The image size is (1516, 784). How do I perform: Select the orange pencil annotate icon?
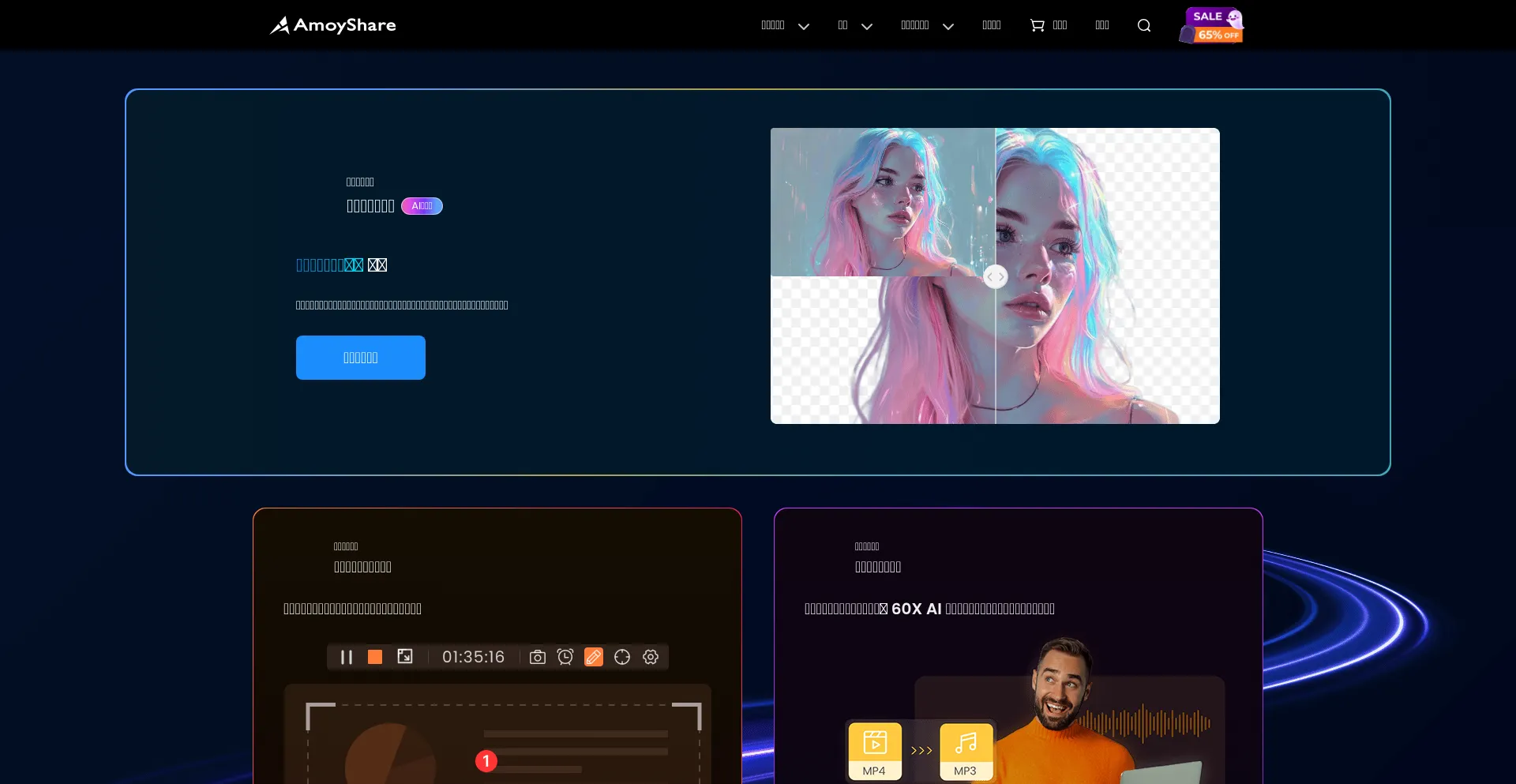(x=594, y=657)
